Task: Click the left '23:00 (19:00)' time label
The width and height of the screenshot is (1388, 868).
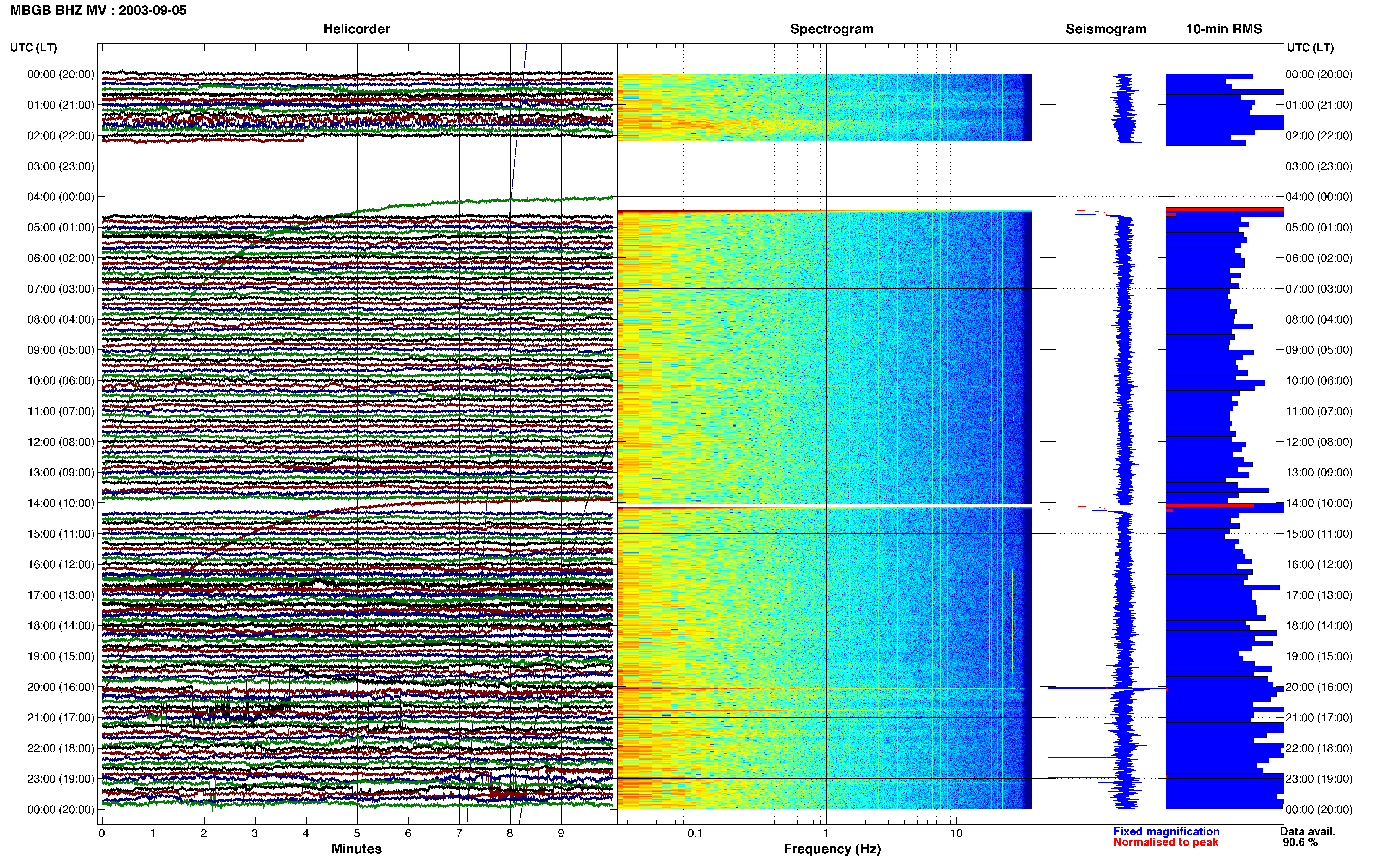Action: (x=61, y=779)
